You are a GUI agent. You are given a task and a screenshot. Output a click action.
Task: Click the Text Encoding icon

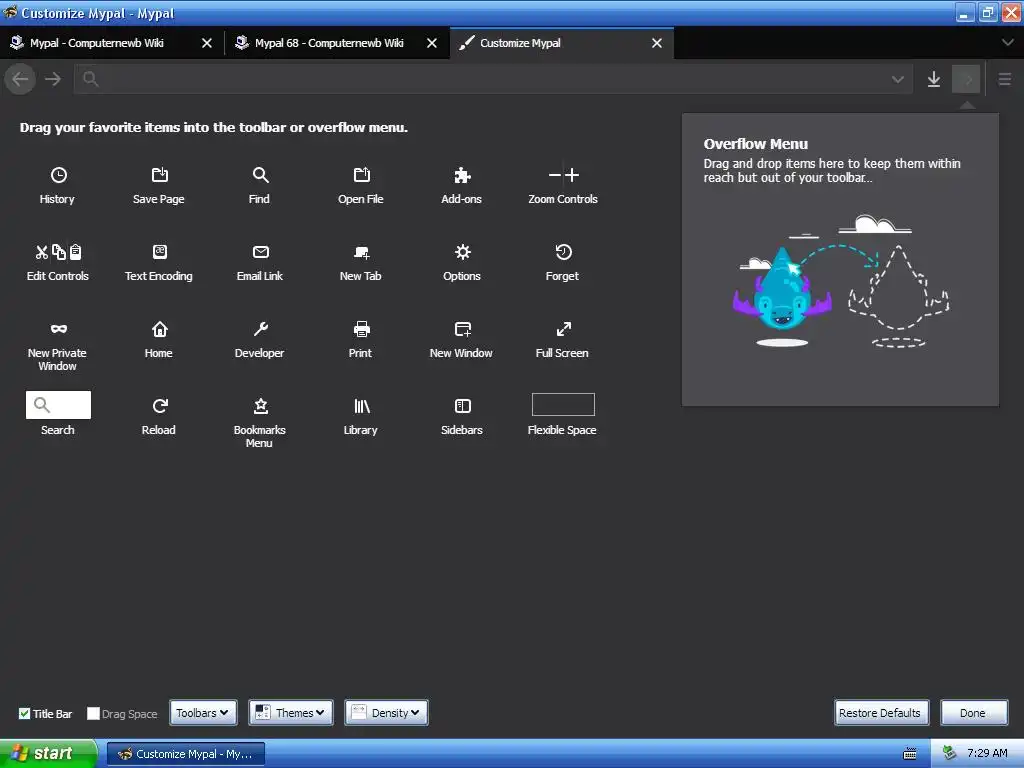click(x=159, y=252)
